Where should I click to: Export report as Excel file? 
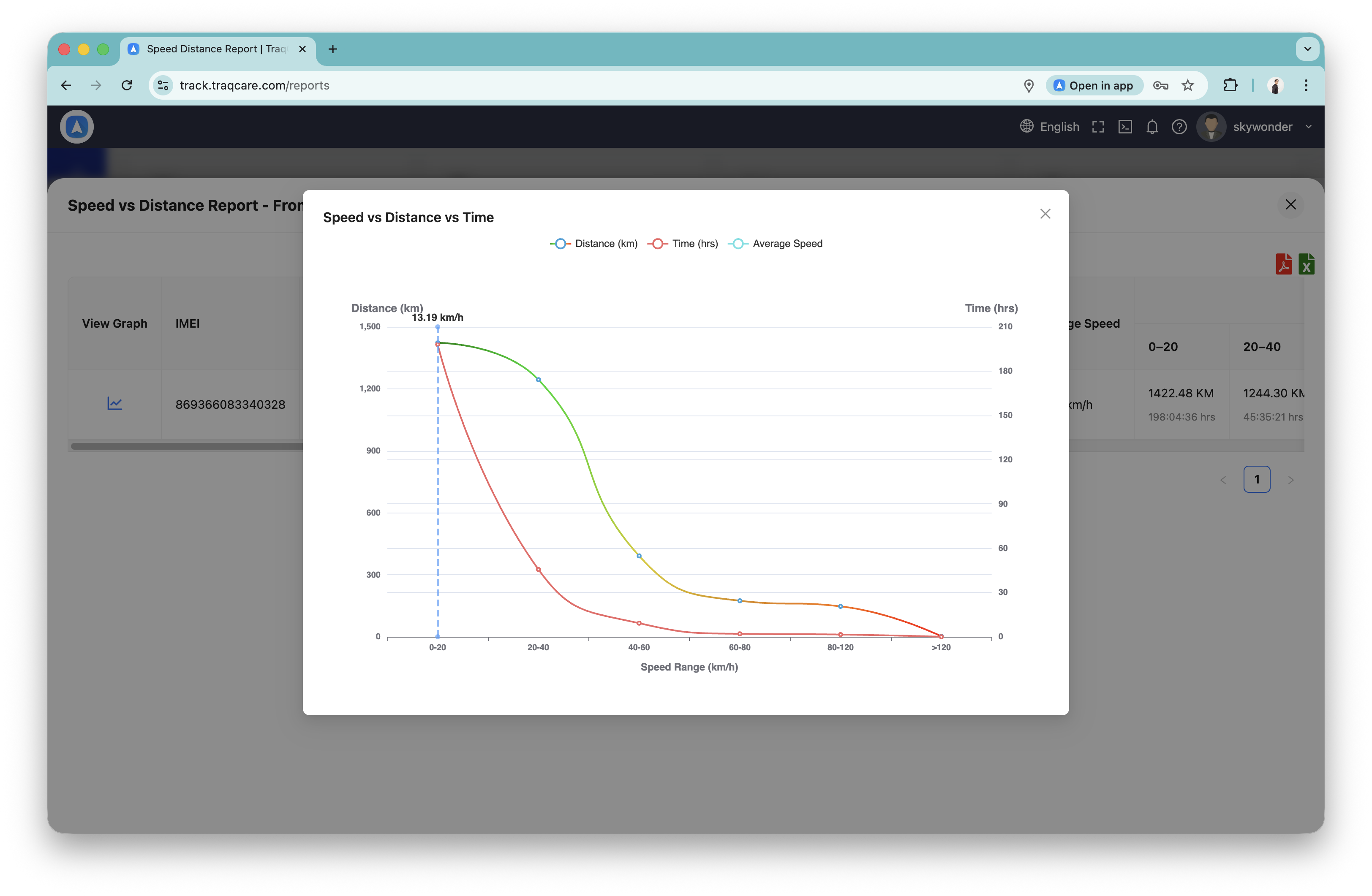coord(1306,264)
